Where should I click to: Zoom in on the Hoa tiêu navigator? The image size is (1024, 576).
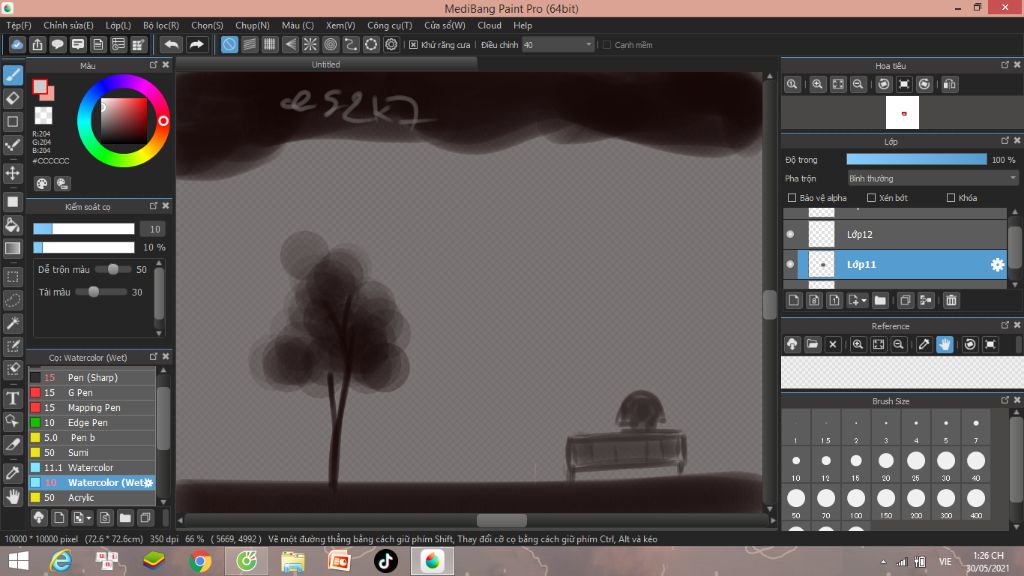coord(817,84)
